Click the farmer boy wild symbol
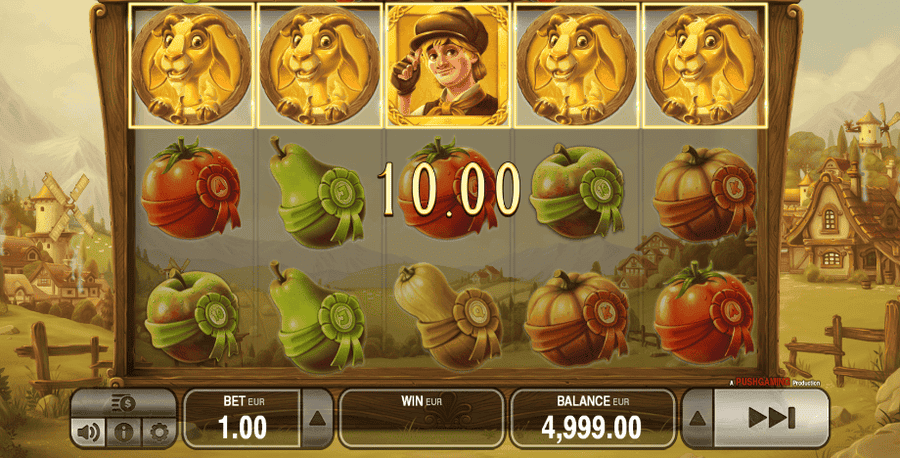900x458 pixels. pyautogui.click(x=448, y=65)
